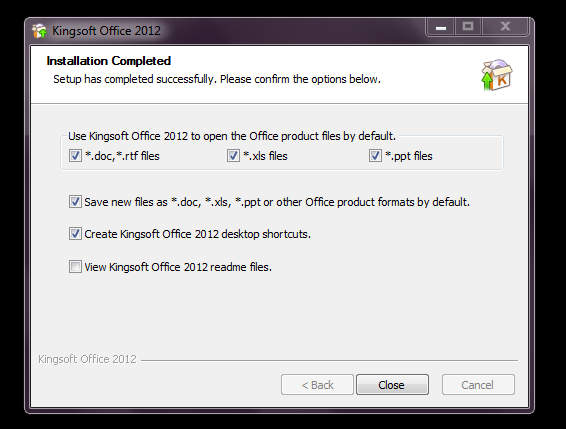Maximize the Kingsoft Office 2012 window

click(x=468, y=27)
